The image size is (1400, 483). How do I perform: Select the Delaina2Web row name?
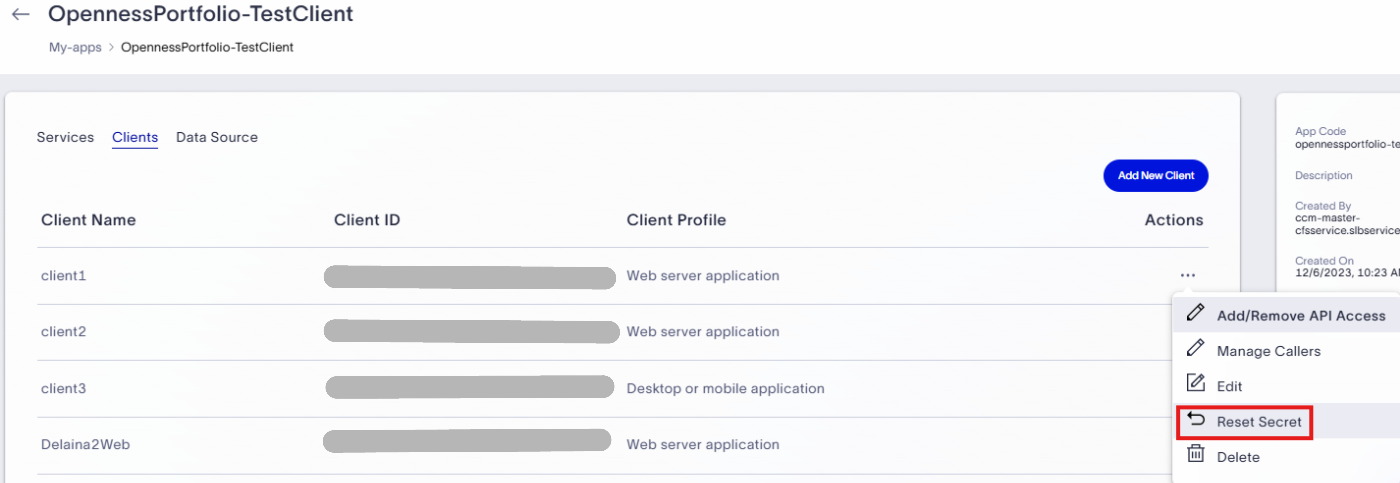(85, 444)
